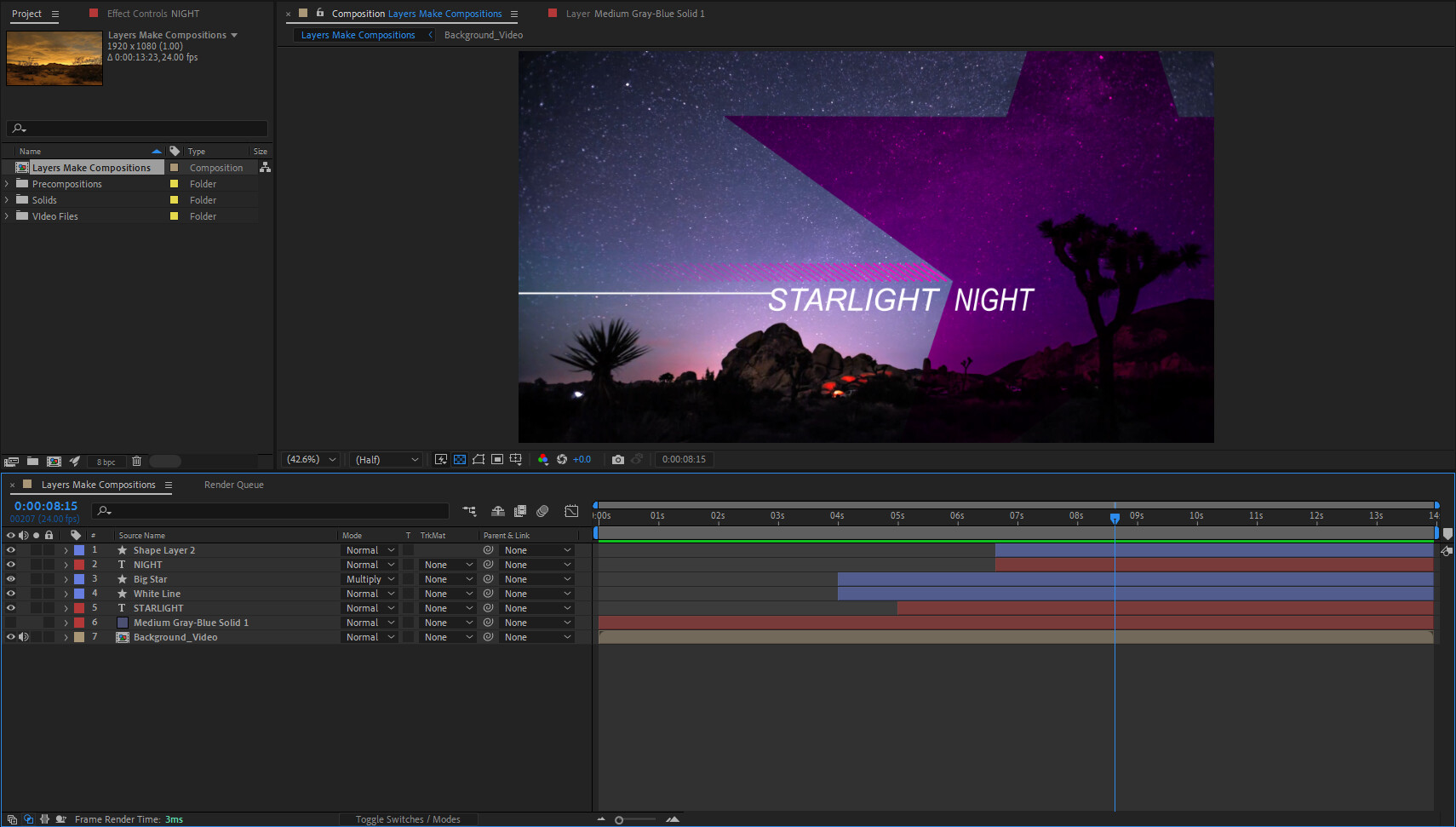Click the new composition icon in Project panel
1456x827 pixels.
click(54, 462)
